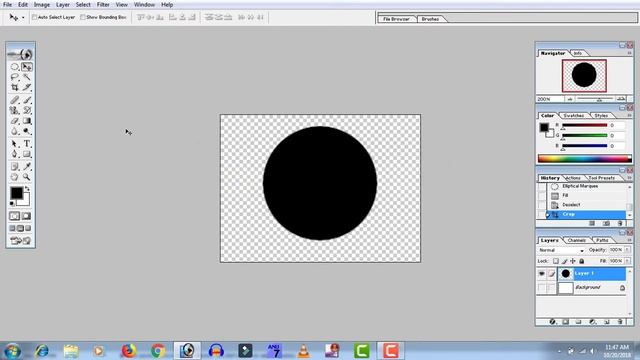Select the Gradient tool
This screenshot has width=640, height=360.
click(x=27, y=121)
